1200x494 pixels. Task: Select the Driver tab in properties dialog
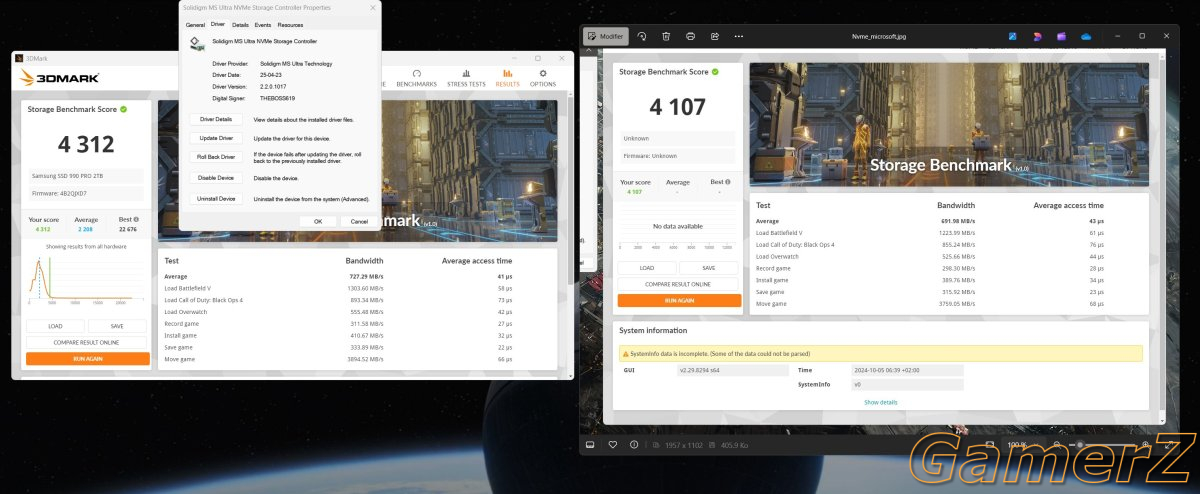click(217, 24)
